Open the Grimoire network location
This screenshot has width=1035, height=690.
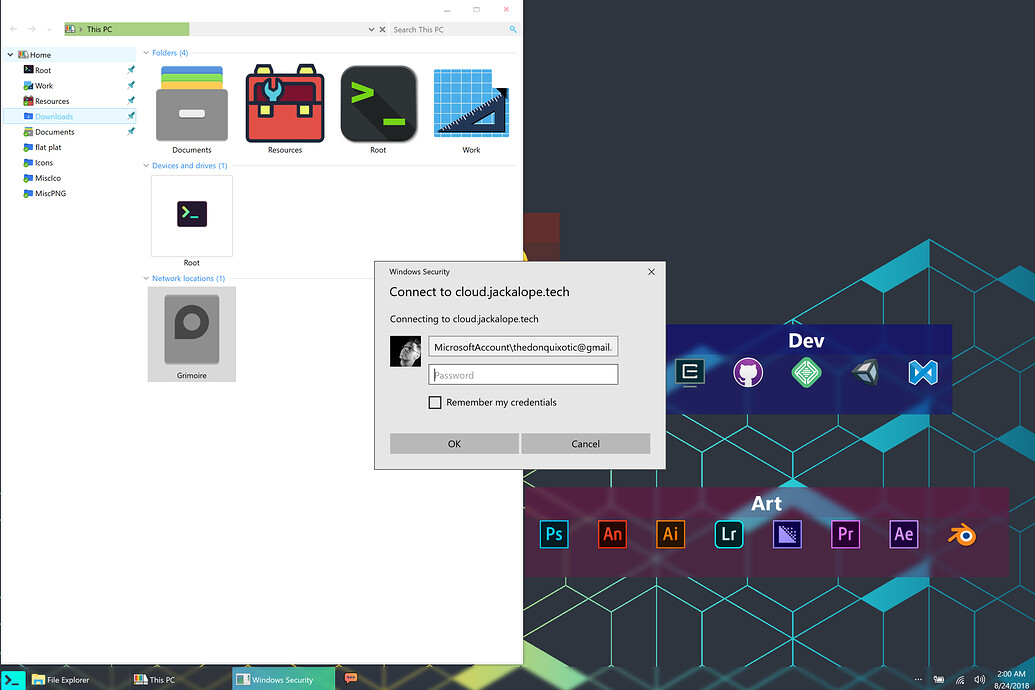[x=191, y=330]
